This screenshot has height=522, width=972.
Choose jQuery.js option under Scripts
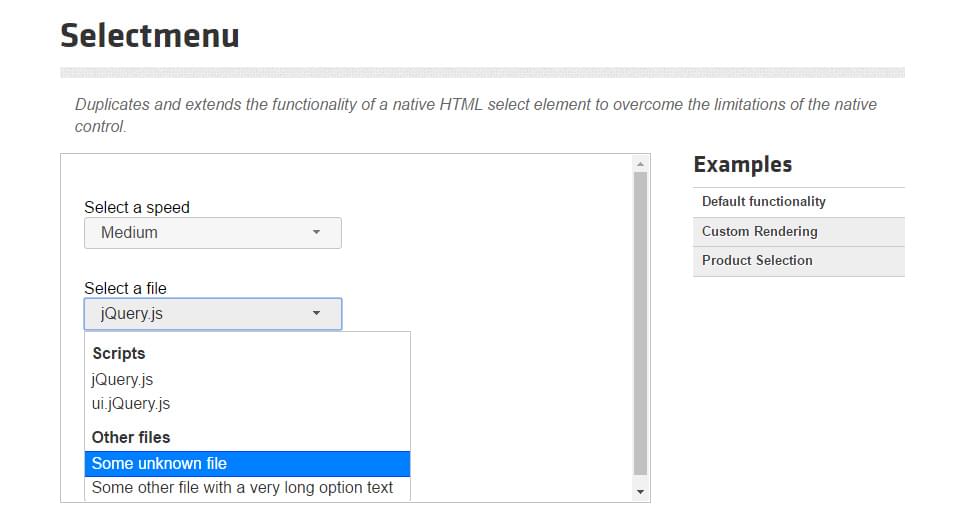pyautogui.click(x=122, y=380)
